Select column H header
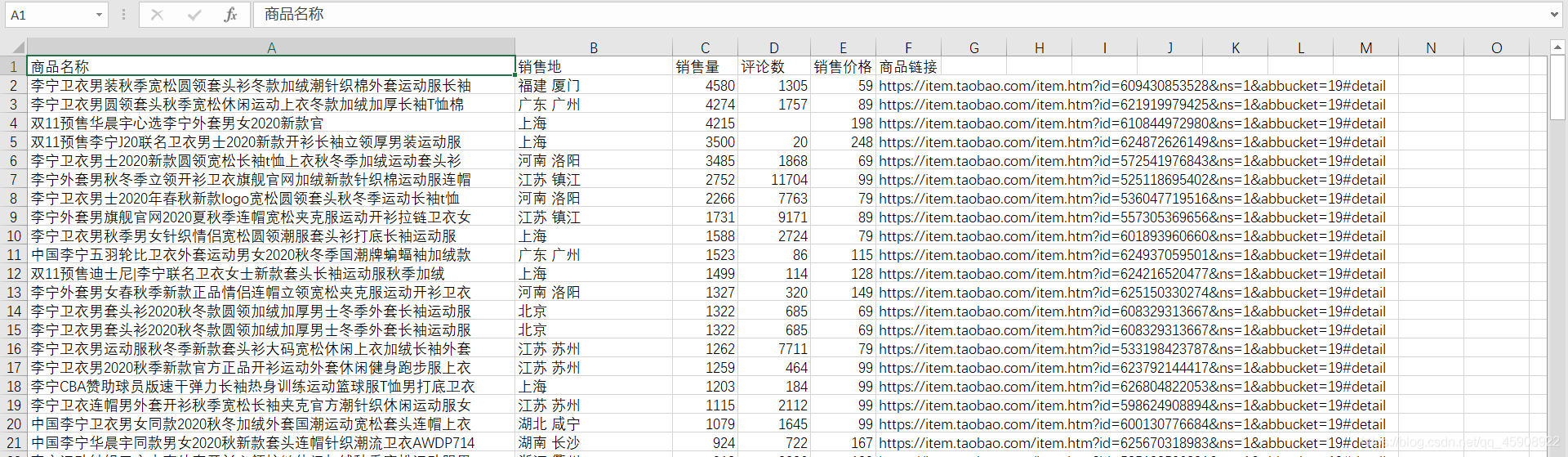Screen dimensions: 1568x457 coord(1039,47)
